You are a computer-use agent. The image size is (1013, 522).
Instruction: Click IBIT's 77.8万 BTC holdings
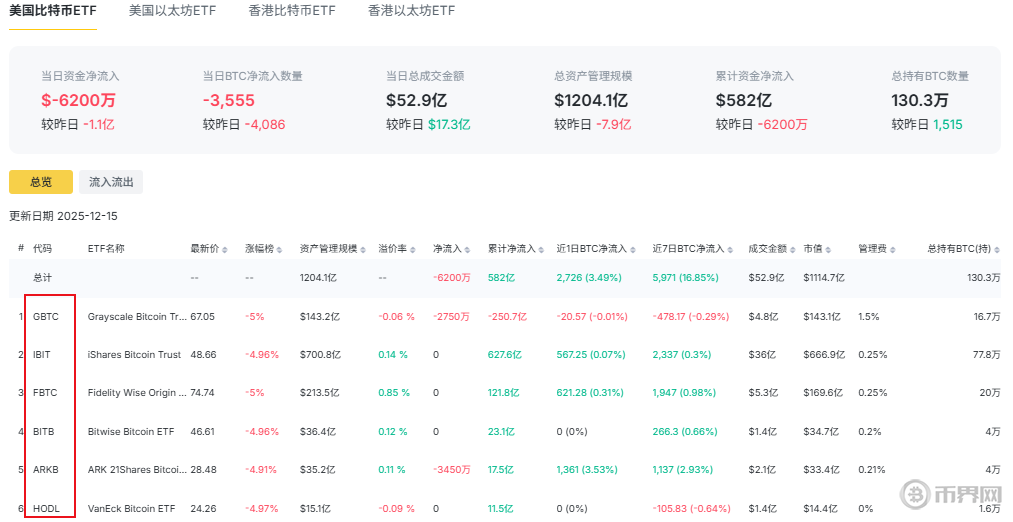(986, 355)
